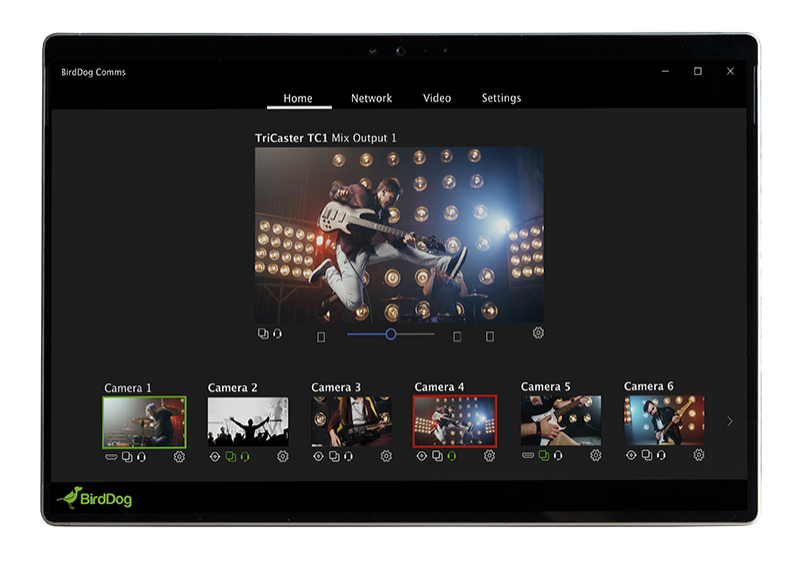The height and width of the screenshot is (562, 800).
Task: Select the Camera 6 thumbnail
Action: (664, 420)
